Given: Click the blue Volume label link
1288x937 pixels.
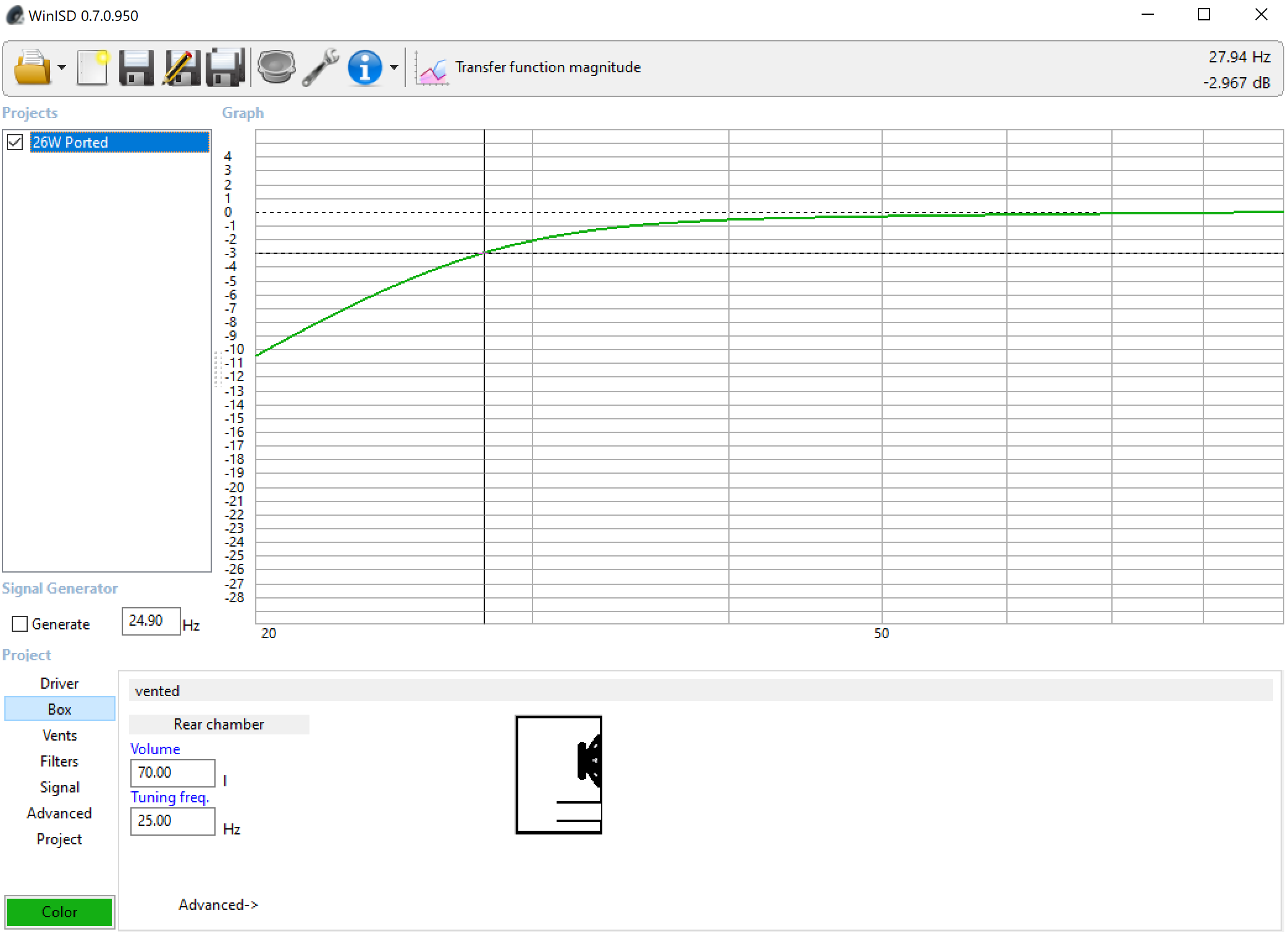Looking at the screenshot, I should (155, 749).
